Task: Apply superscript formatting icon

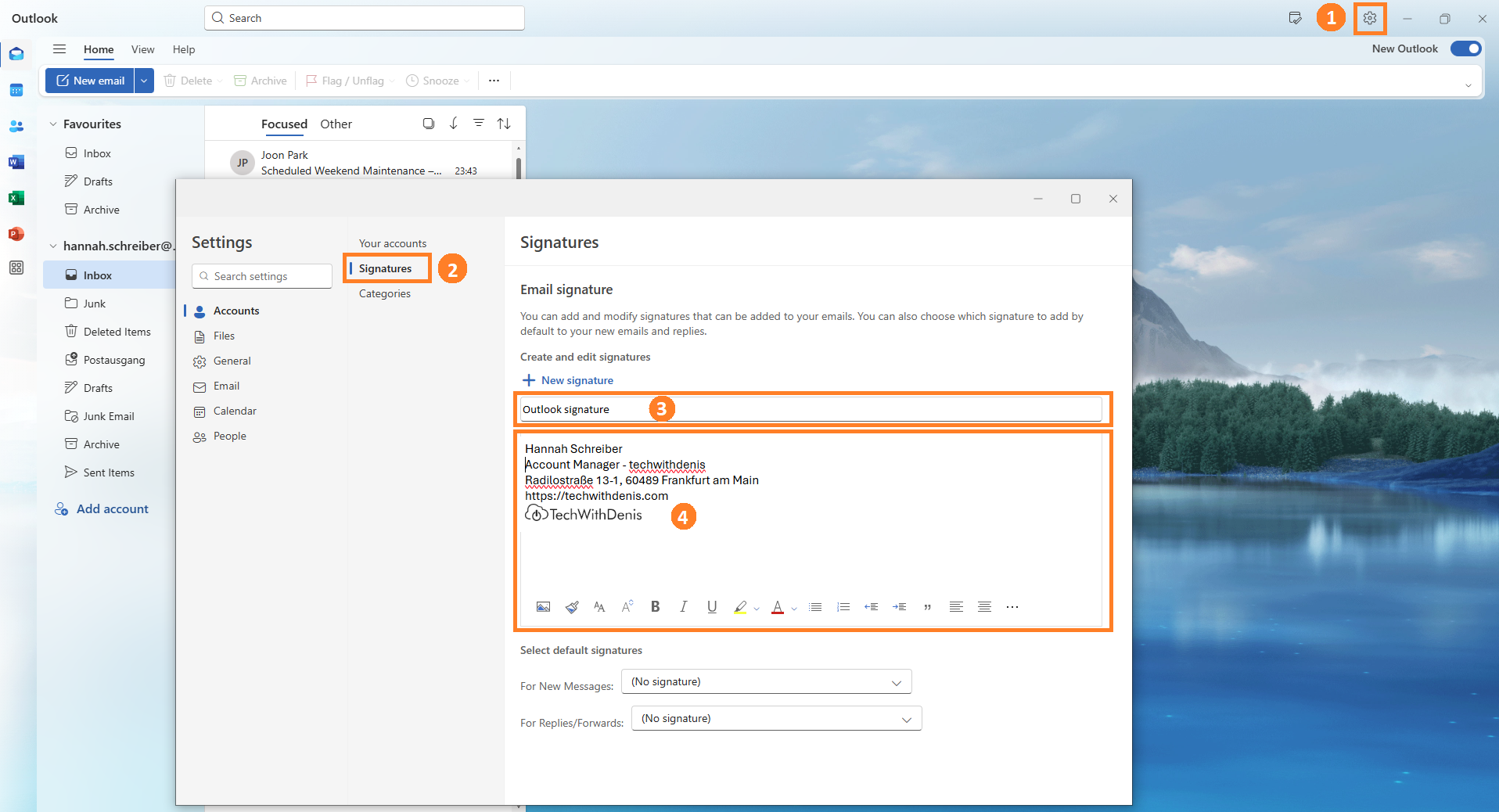Action: (x=627, y=607)
